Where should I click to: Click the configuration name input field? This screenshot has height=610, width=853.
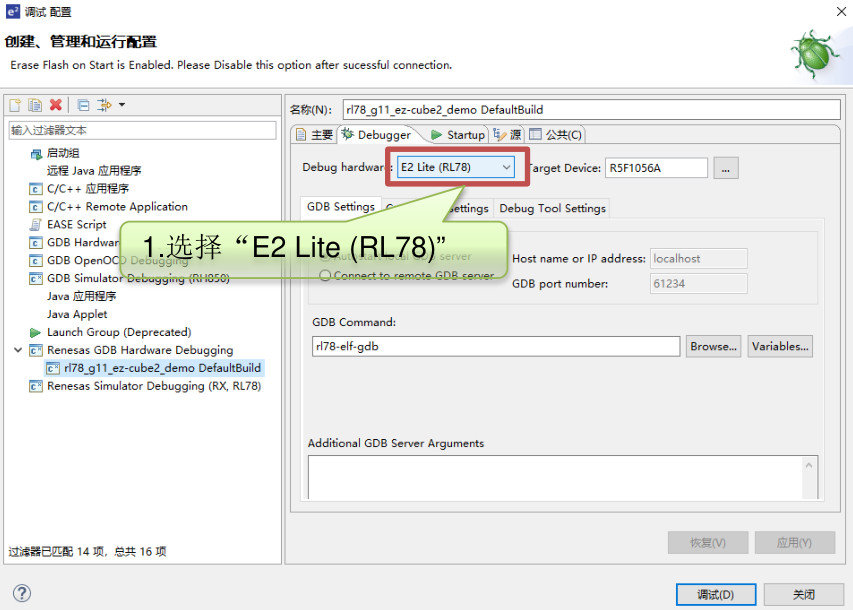pos(591,110)
